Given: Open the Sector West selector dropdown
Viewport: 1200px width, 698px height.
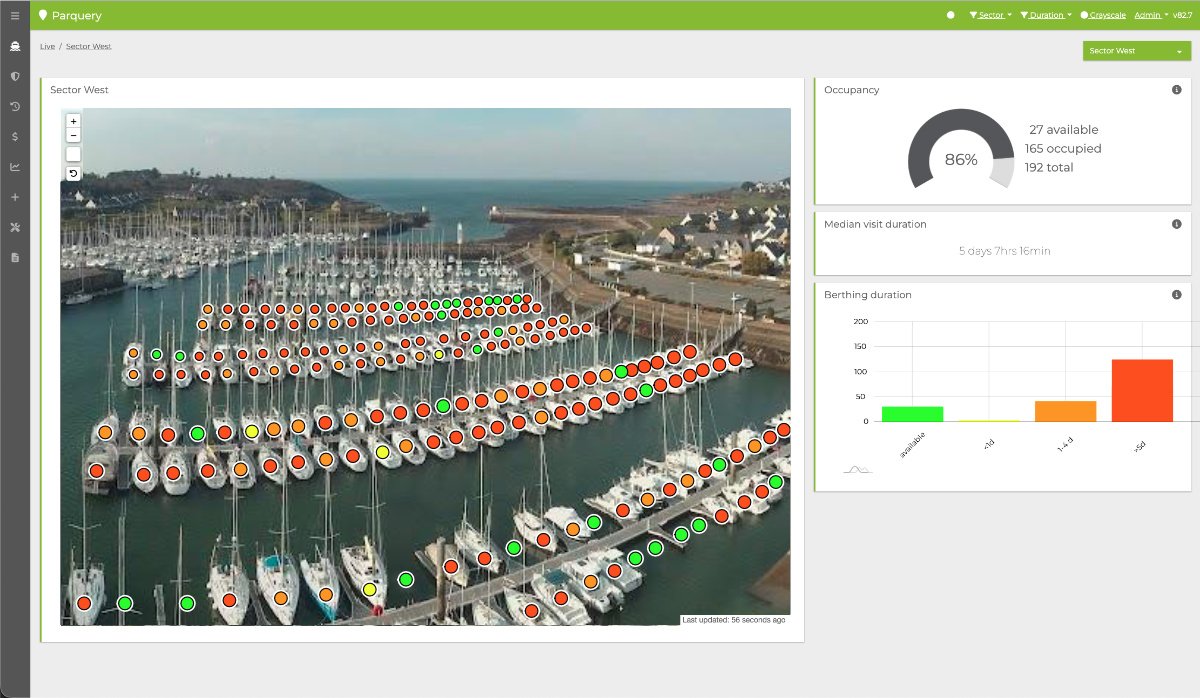Looking at the screenshot, I should click(x=1136, y=50).
